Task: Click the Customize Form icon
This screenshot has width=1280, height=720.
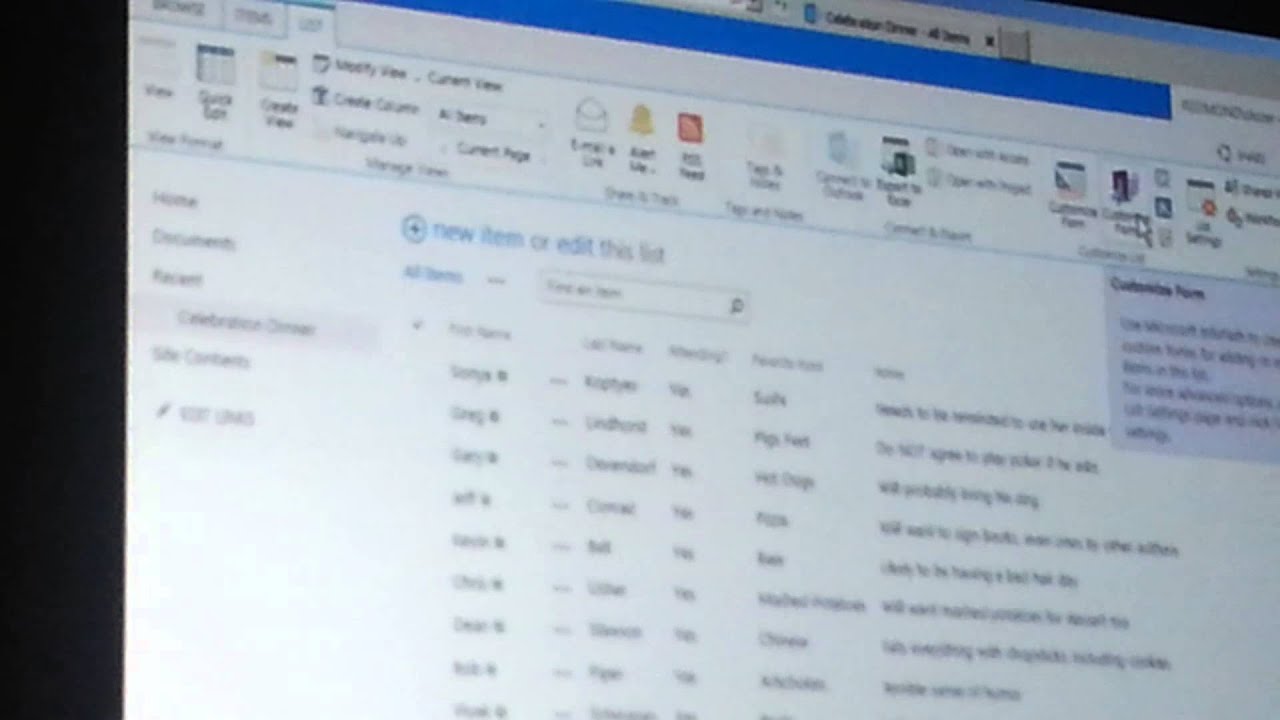Action: [x=1070, y=181]
